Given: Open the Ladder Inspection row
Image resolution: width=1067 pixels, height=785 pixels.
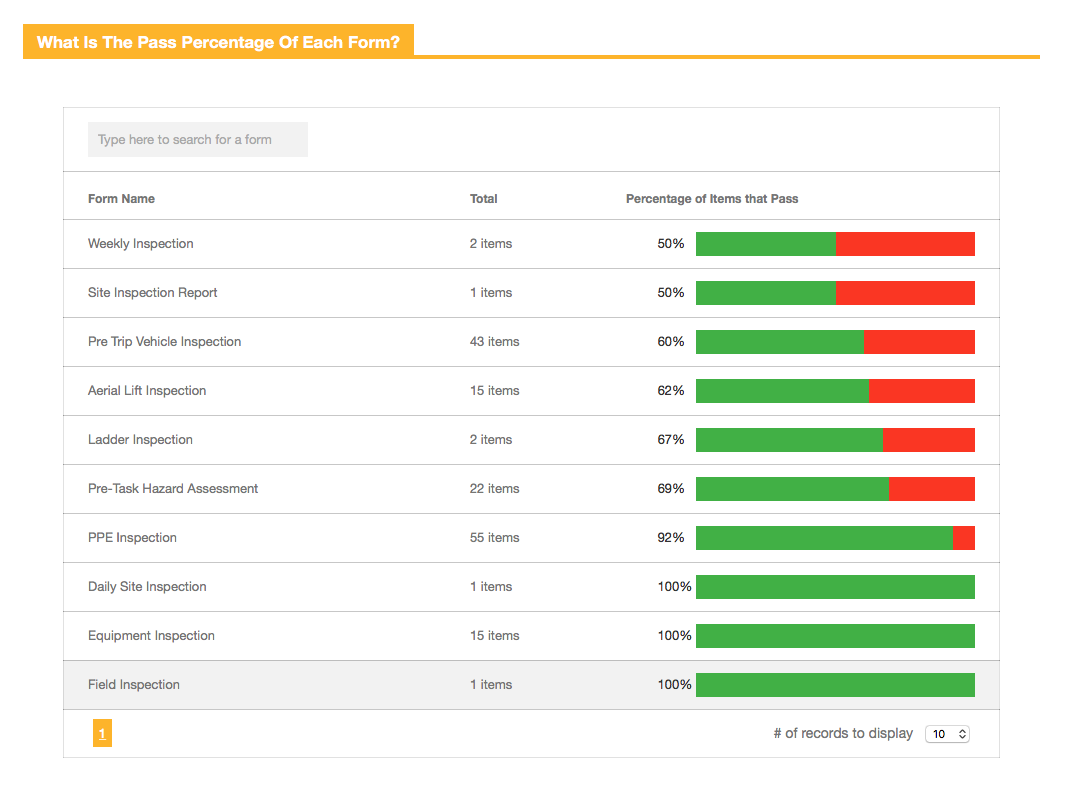Looking at the screenshot, I should (x=531, y=440).
